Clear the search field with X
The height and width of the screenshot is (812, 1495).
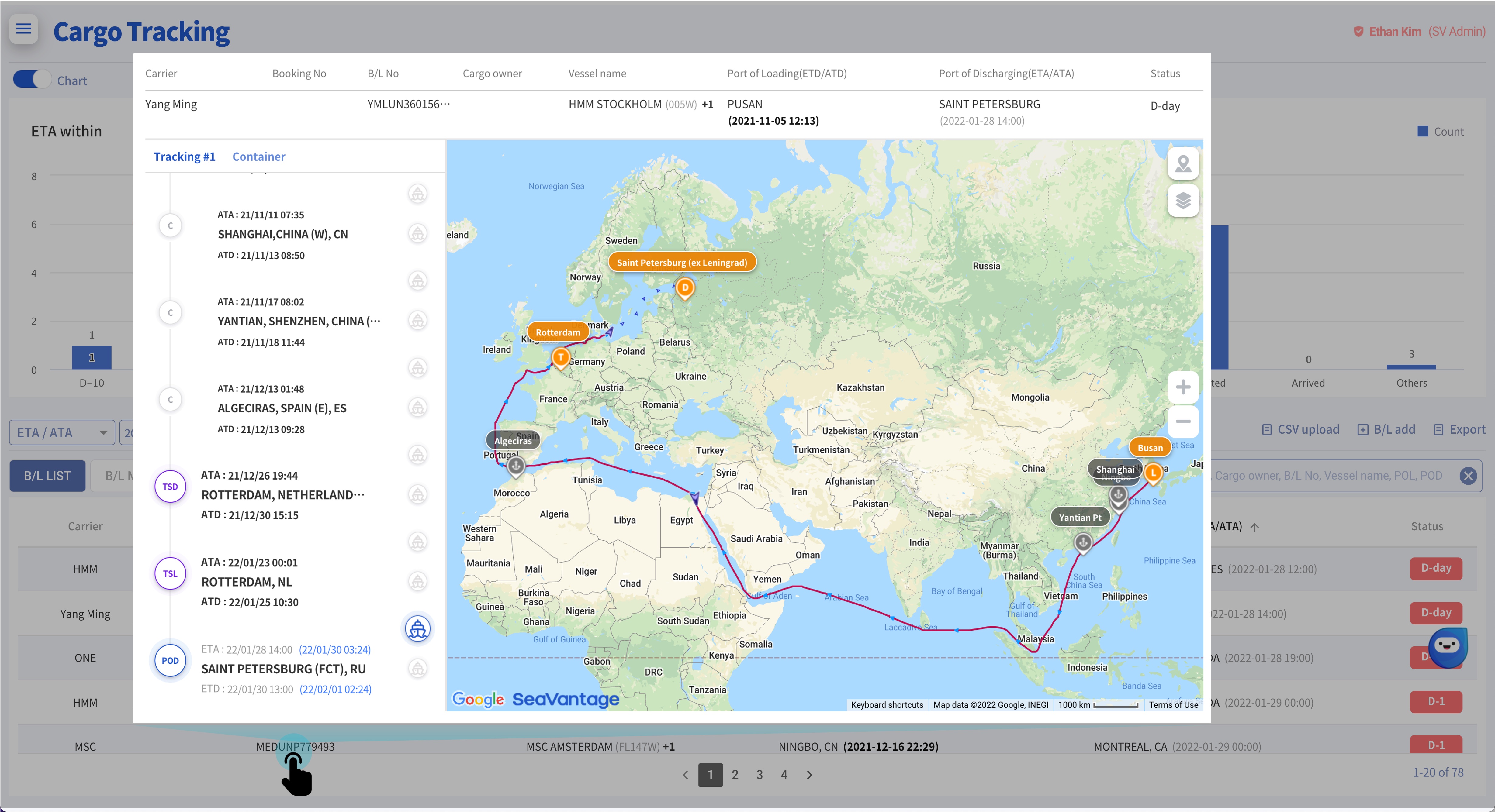point(1468,476)
